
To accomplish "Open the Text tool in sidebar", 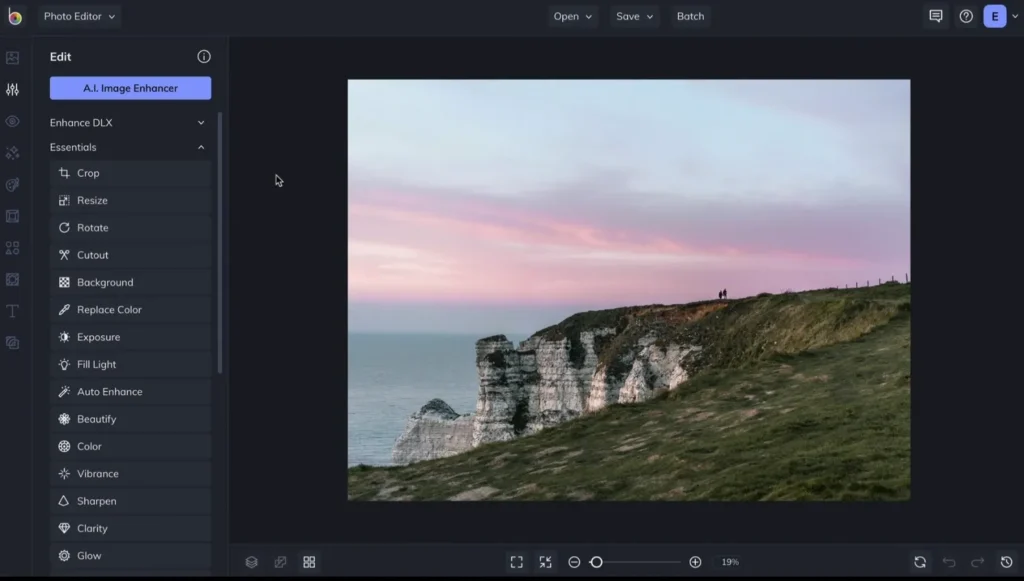I will pyautogui.click(x=12, y=311).
